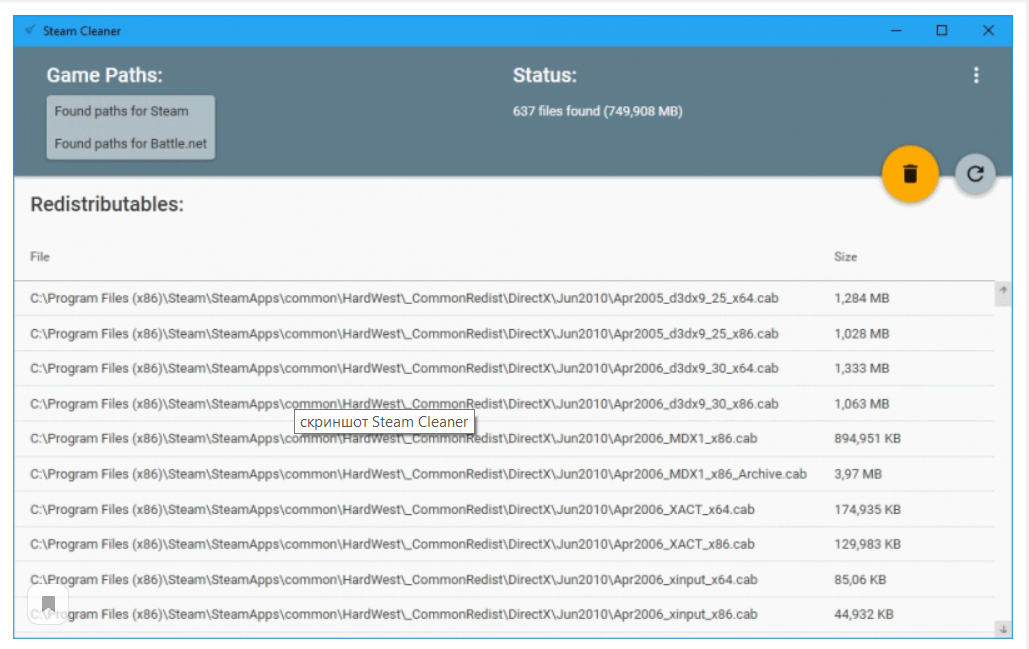Click the Steam Cleaner title bar icon
The width and height of the screenshot is (1029, 649).
pos(30,30)
